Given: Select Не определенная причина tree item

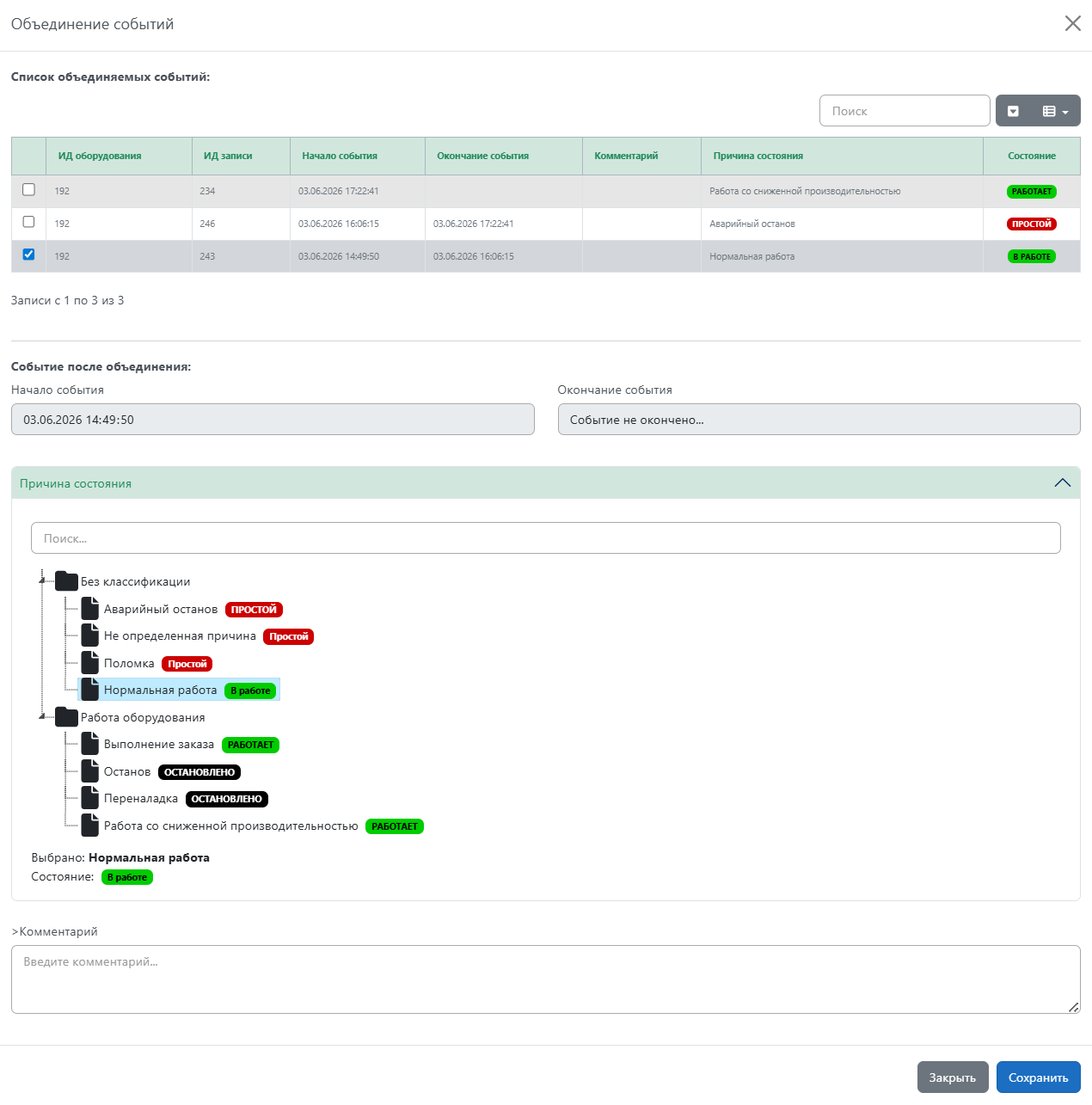Looking at the screenshot, I should coord(180,636).
